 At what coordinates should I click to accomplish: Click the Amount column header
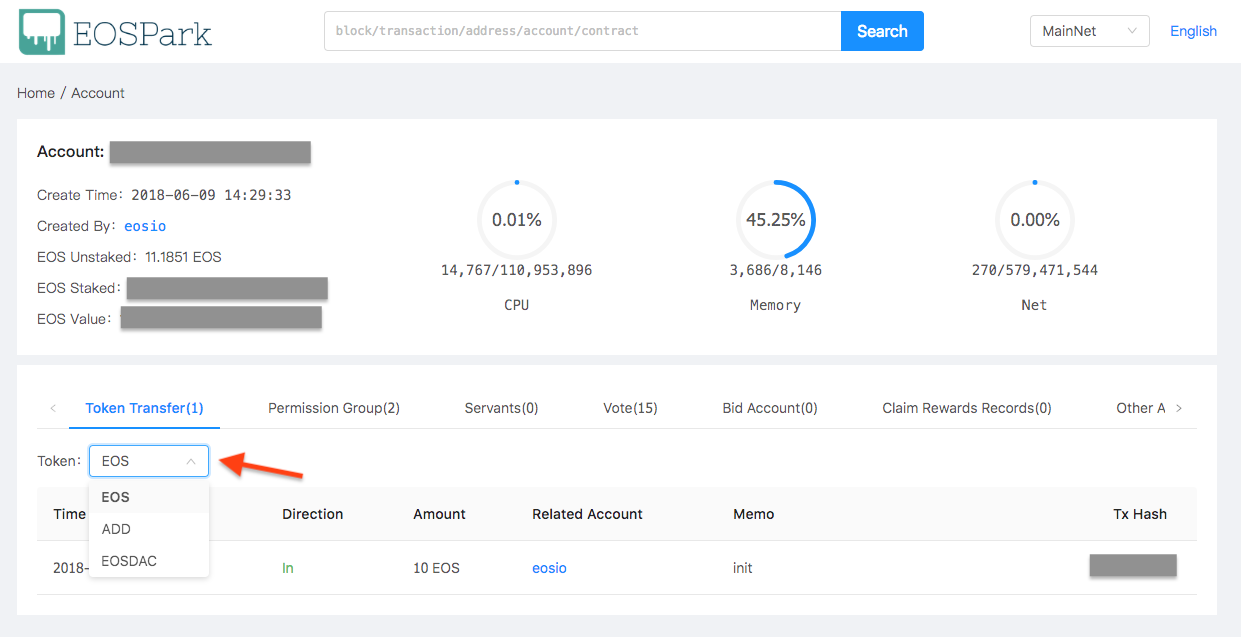tap(440, 514)
